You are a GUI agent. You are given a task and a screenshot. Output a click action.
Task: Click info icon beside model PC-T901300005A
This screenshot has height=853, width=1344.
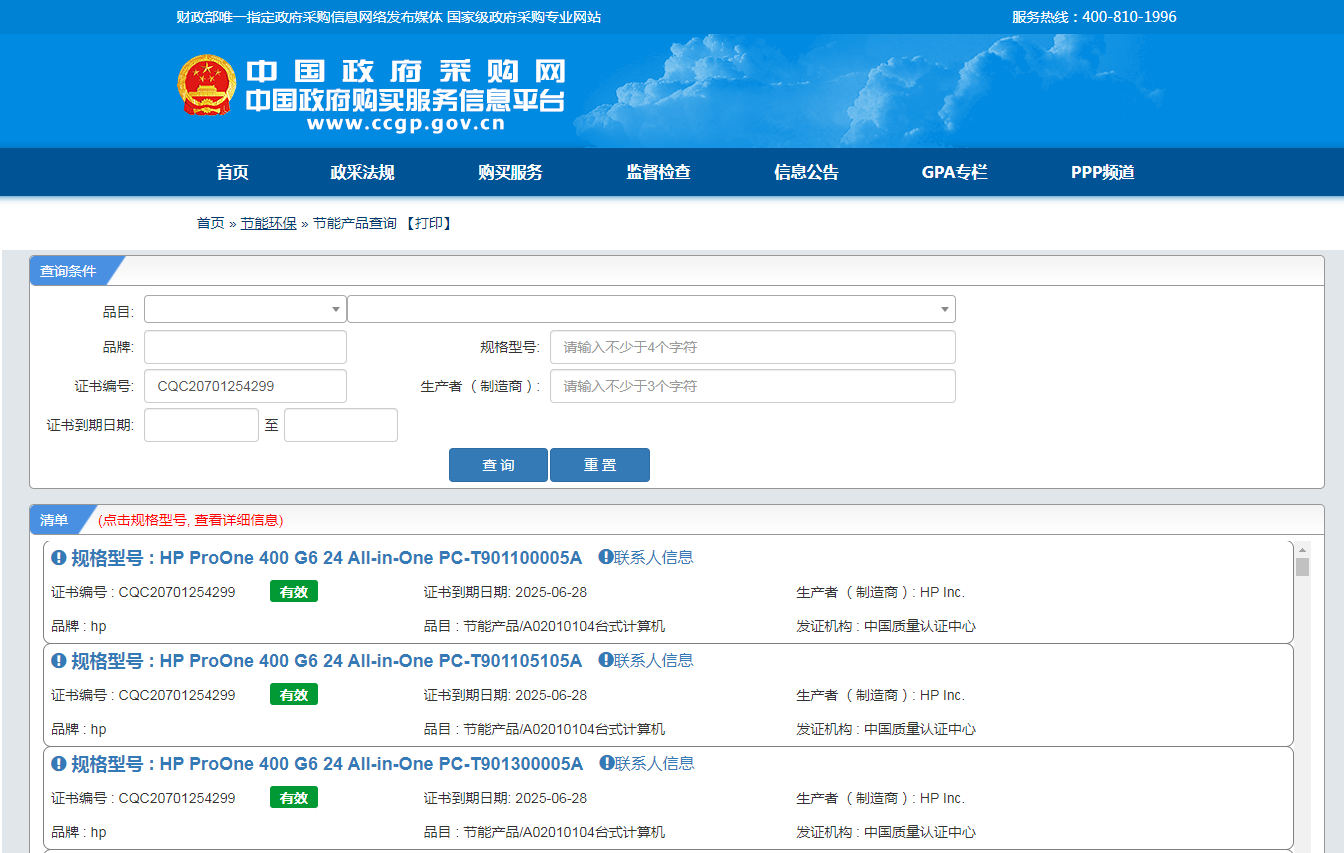(x=59, y=764)
